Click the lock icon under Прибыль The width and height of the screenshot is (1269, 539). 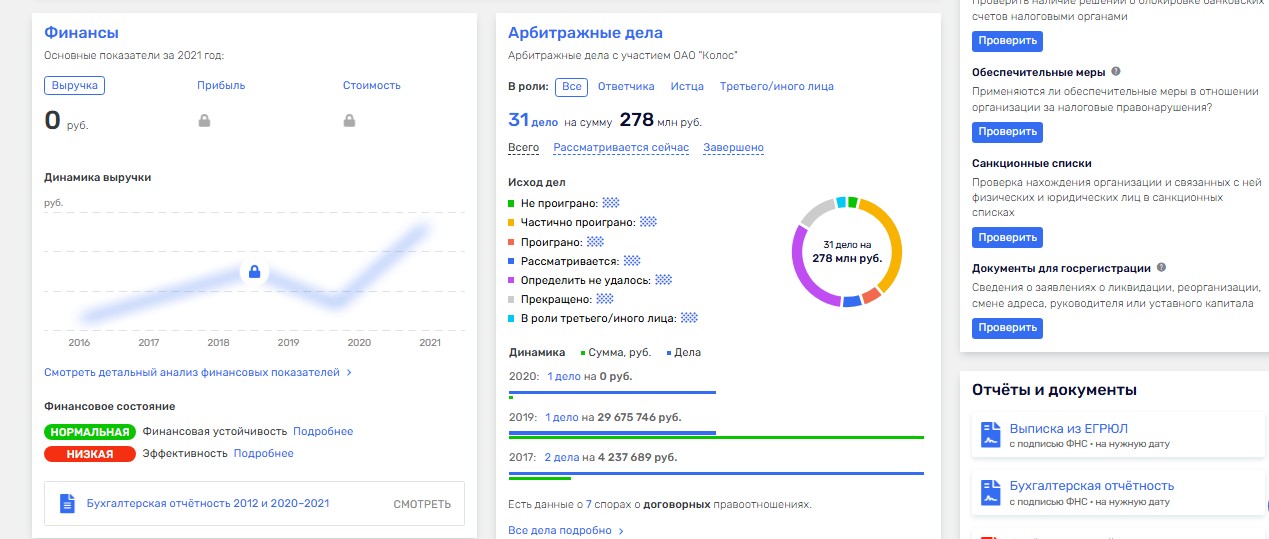click(204, 121)
